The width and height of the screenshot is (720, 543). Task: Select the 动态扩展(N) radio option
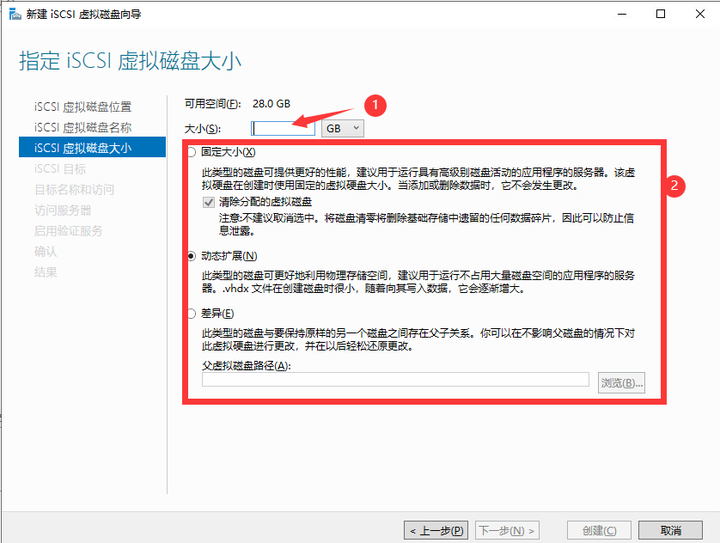(x=191, y=256)
